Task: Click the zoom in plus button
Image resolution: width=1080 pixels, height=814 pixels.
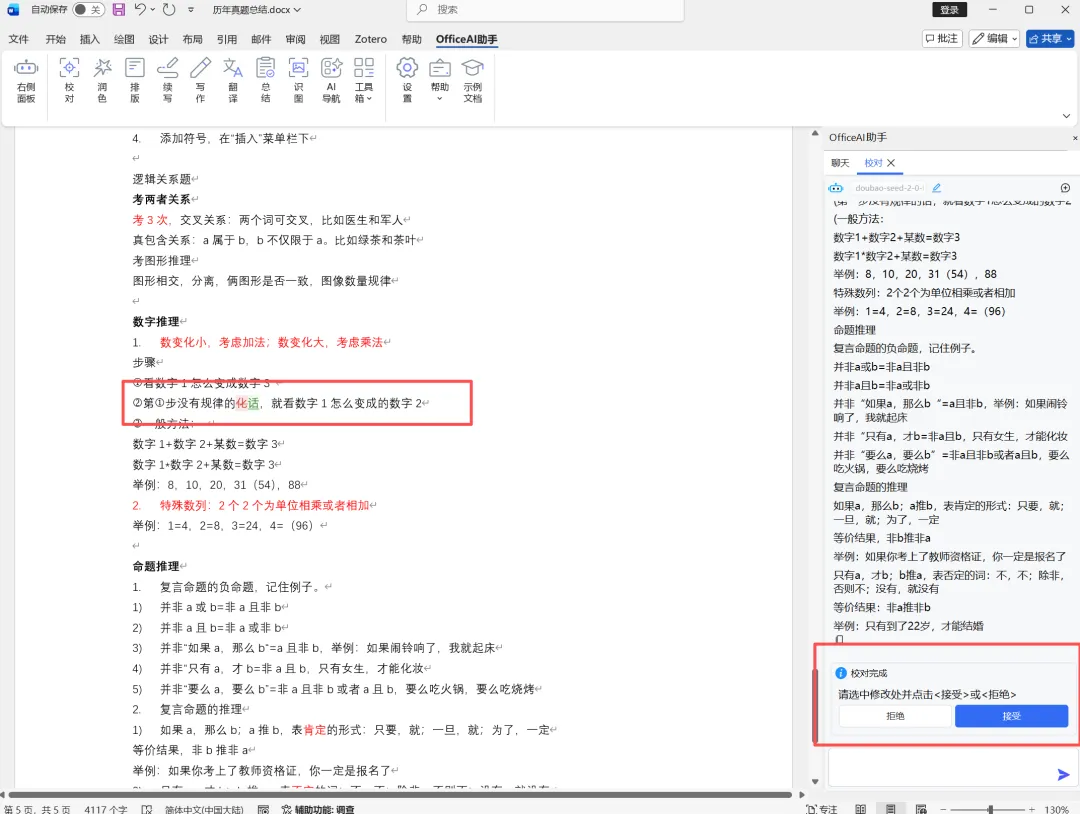Action: [1031, 809]
